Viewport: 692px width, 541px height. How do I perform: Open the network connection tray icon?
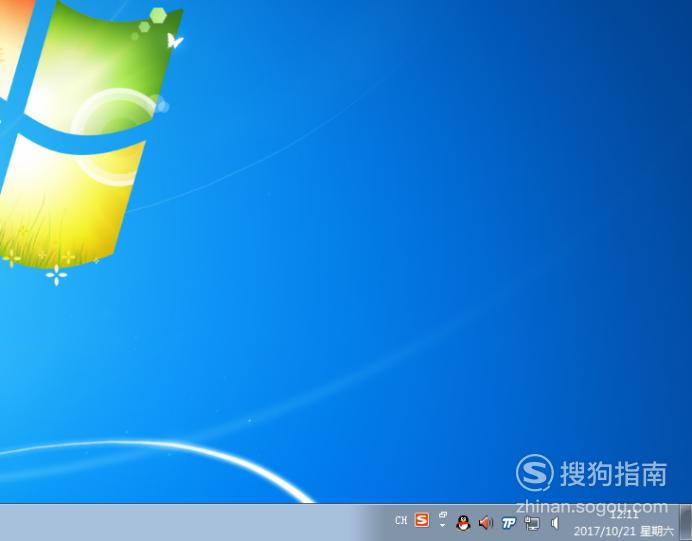(x=532, y=523)
